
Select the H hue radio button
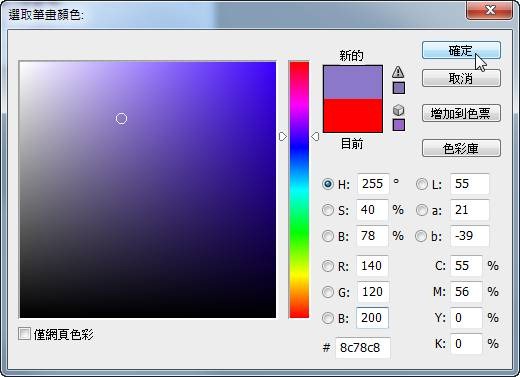(x=328, y=184)
